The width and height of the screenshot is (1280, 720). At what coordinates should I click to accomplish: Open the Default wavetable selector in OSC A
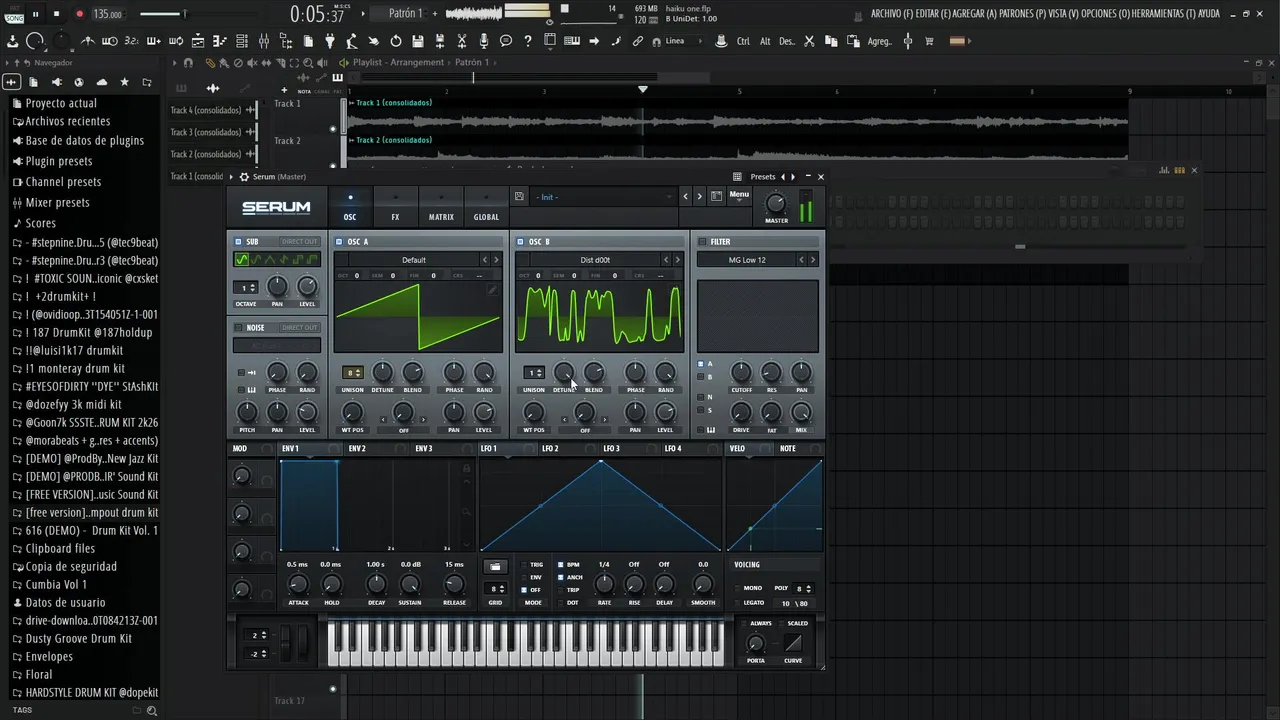coord(414,260)
